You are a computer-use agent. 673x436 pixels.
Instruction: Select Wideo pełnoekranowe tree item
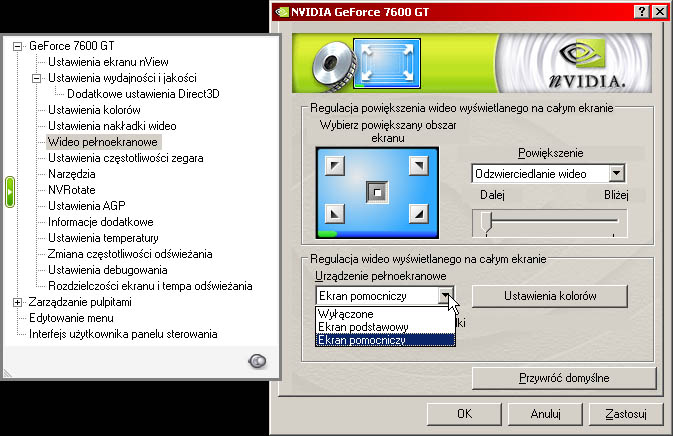tap(103, 142)
